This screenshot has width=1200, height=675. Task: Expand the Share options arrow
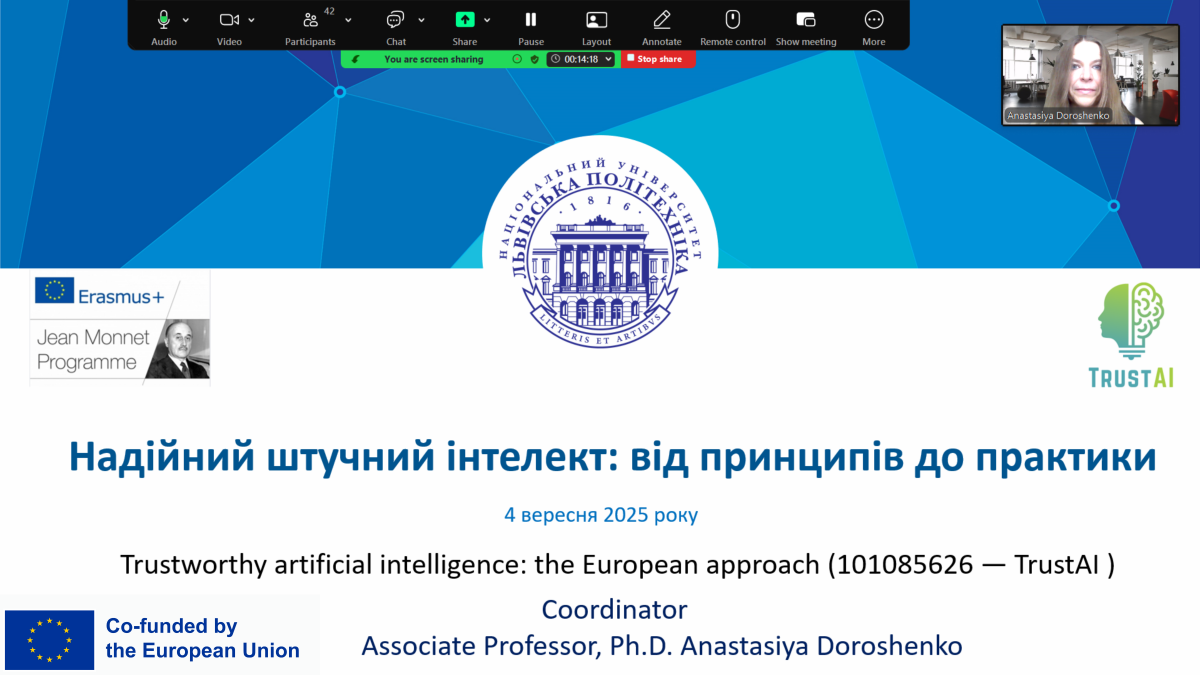point(487,20)
